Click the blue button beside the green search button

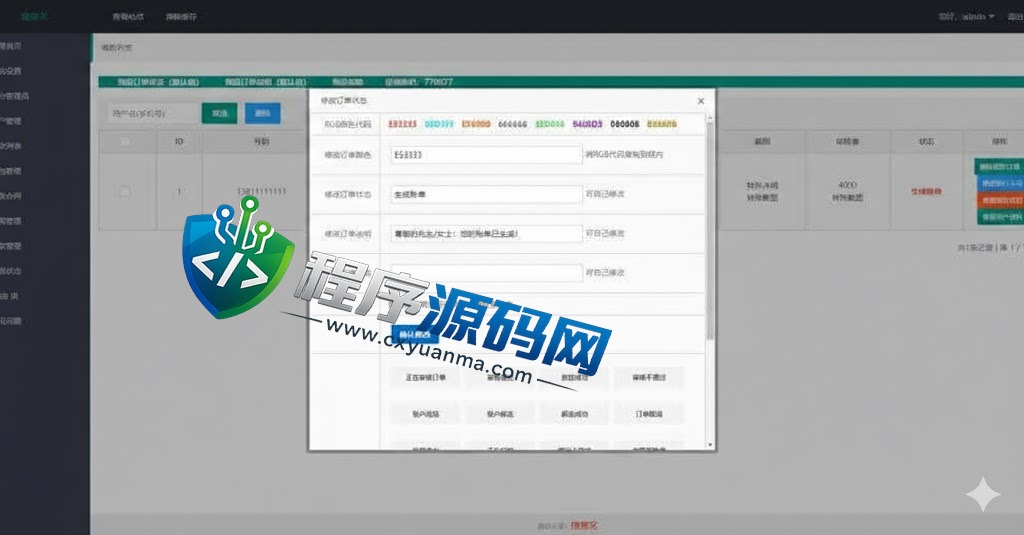pyautogui.click(x=263, y=114)
